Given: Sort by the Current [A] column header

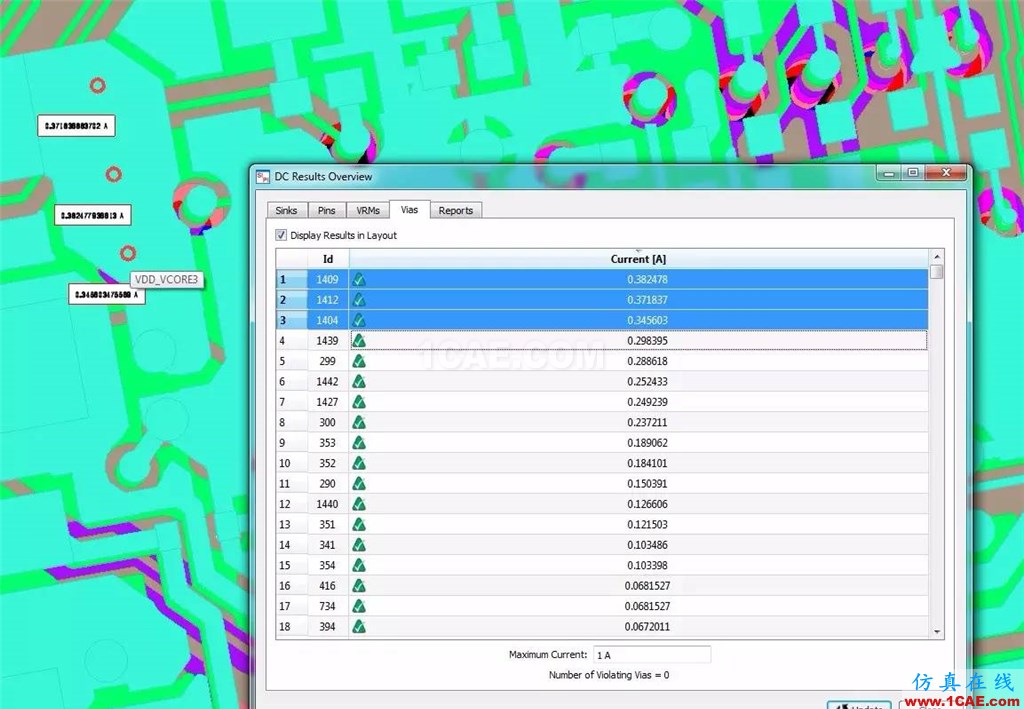Looking at the screenshot, I should point(638,259).
